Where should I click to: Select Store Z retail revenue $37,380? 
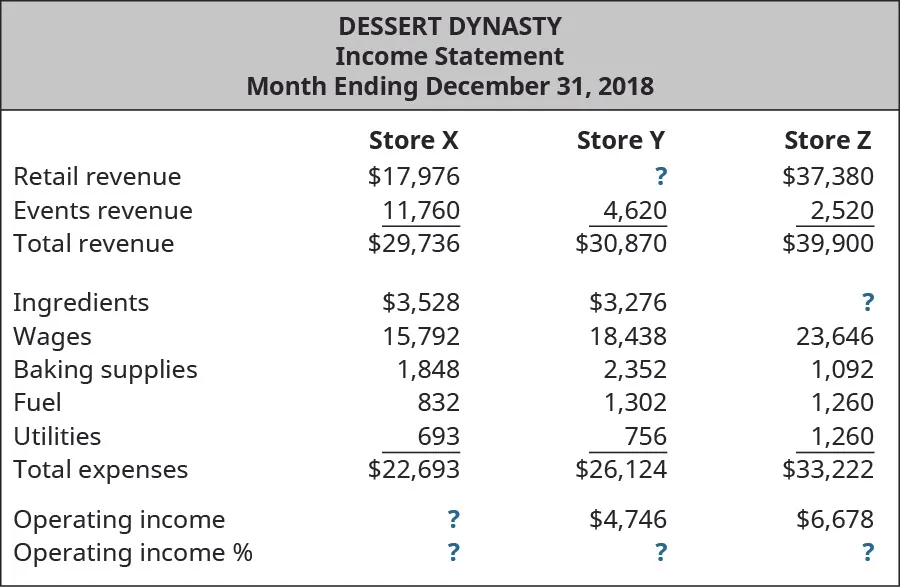pos(829,177)
